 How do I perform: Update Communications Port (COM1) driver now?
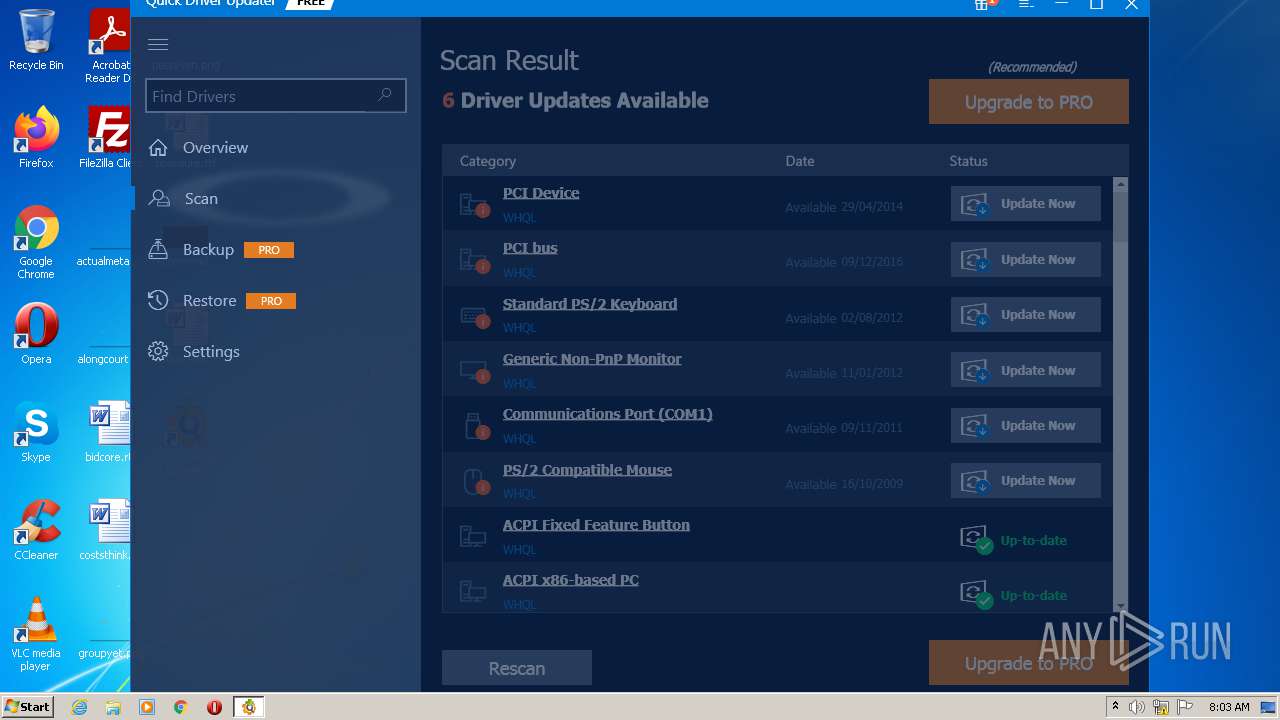1026,425
